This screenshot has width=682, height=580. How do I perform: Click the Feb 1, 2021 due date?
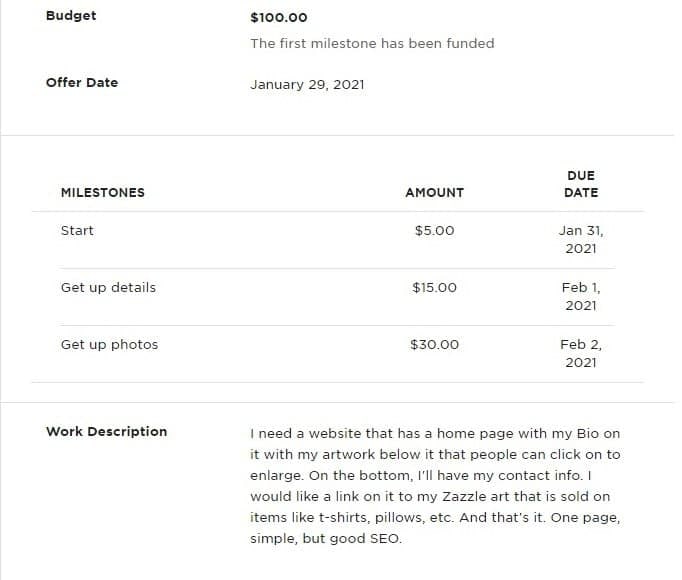581,296
